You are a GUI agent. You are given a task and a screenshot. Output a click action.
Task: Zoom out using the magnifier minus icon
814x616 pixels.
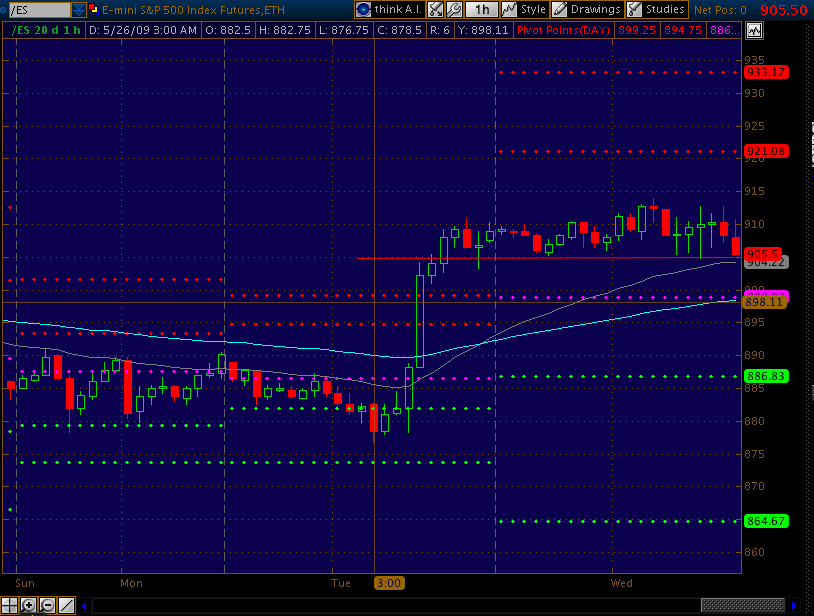pos(47,605)
